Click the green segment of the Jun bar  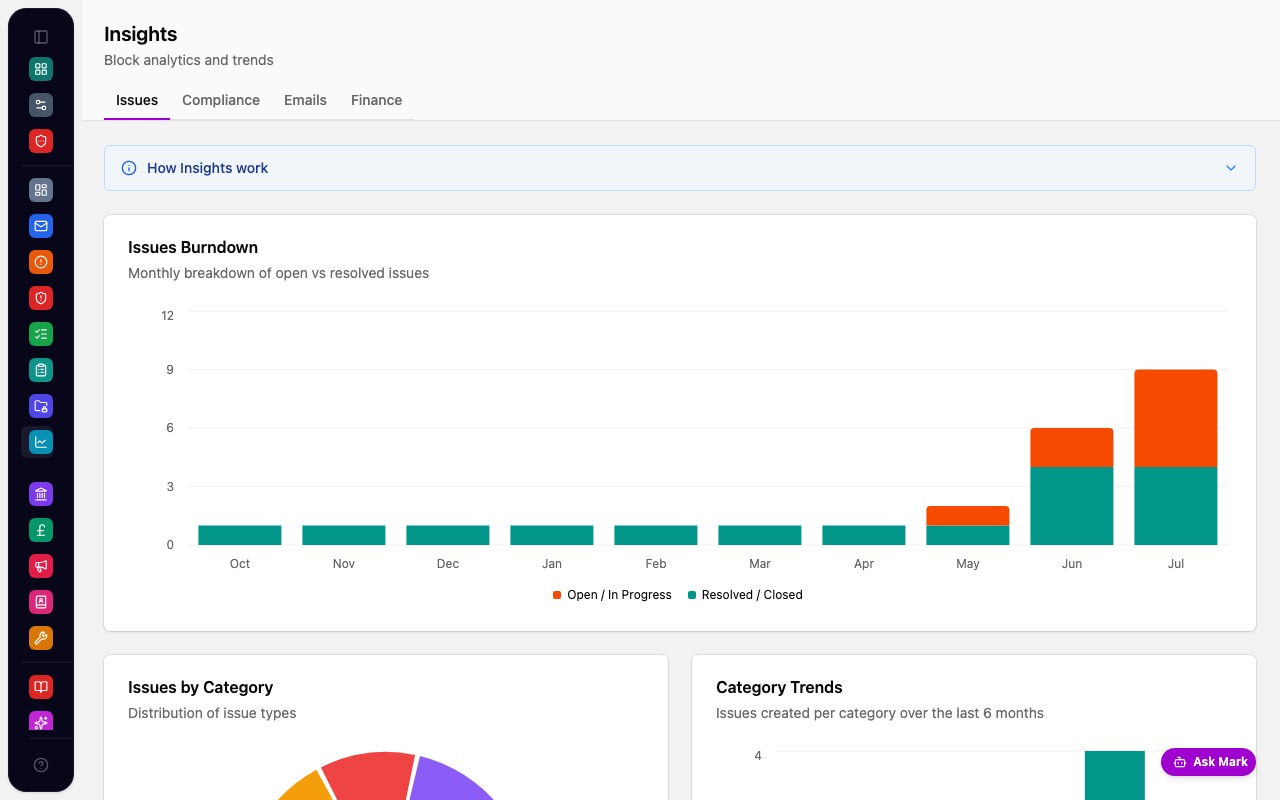(1072, 506)
